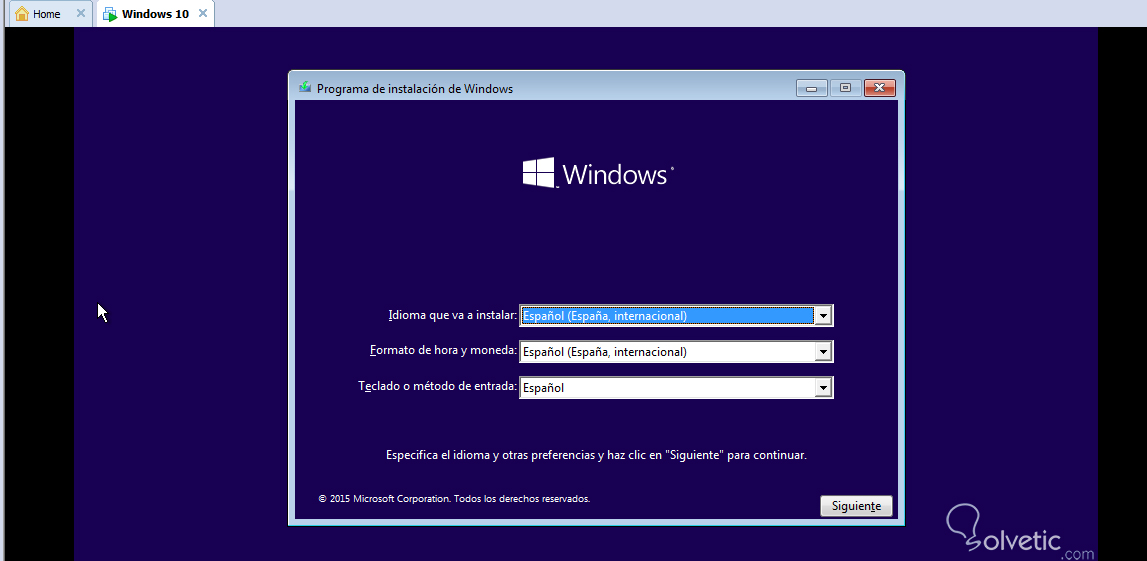The image size is (1147, 561).
Task: Click the house icon on Home tab
Action: click(22, 13)
